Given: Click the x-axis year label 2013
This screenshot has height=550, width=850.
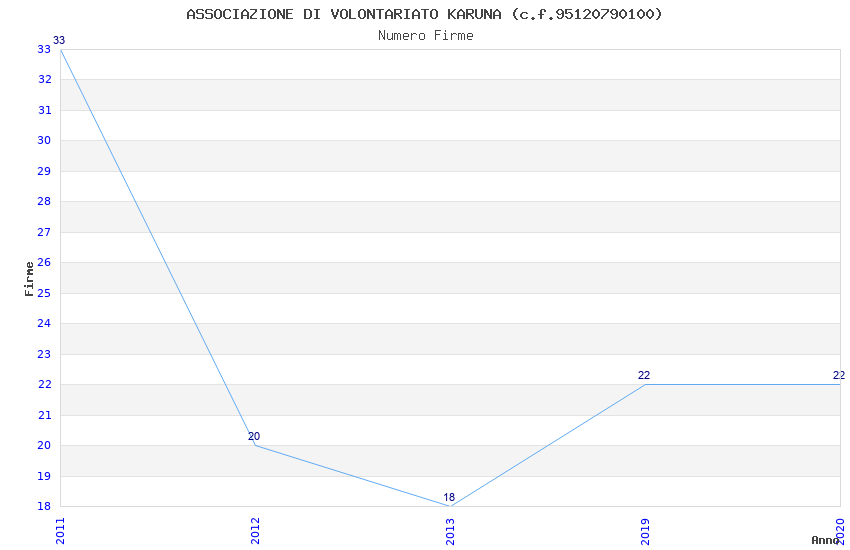Looking at the screenshot, I should [450, 531].
